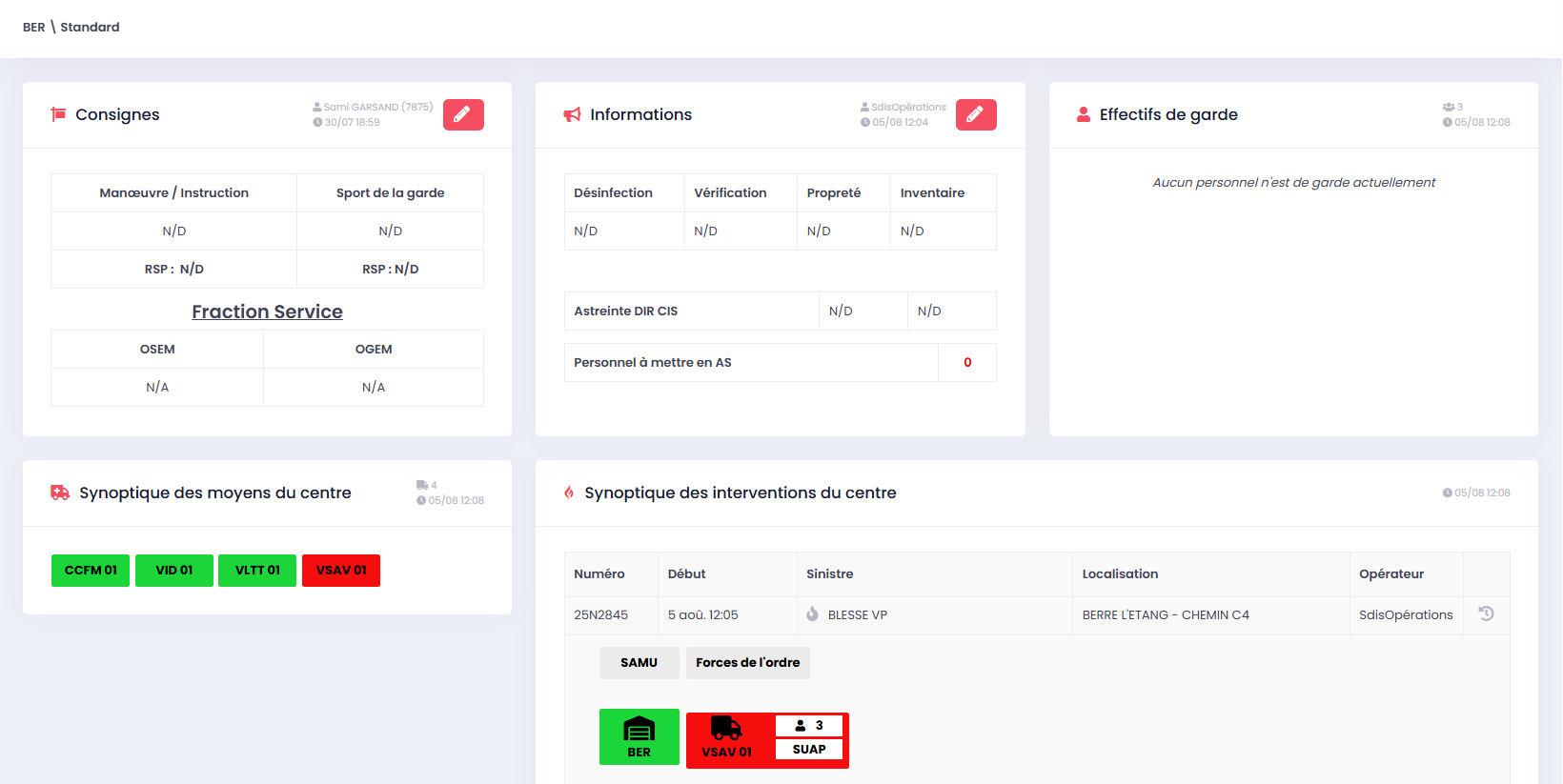Click Aucun personnel n'est de garde message

pos(1294,182)
